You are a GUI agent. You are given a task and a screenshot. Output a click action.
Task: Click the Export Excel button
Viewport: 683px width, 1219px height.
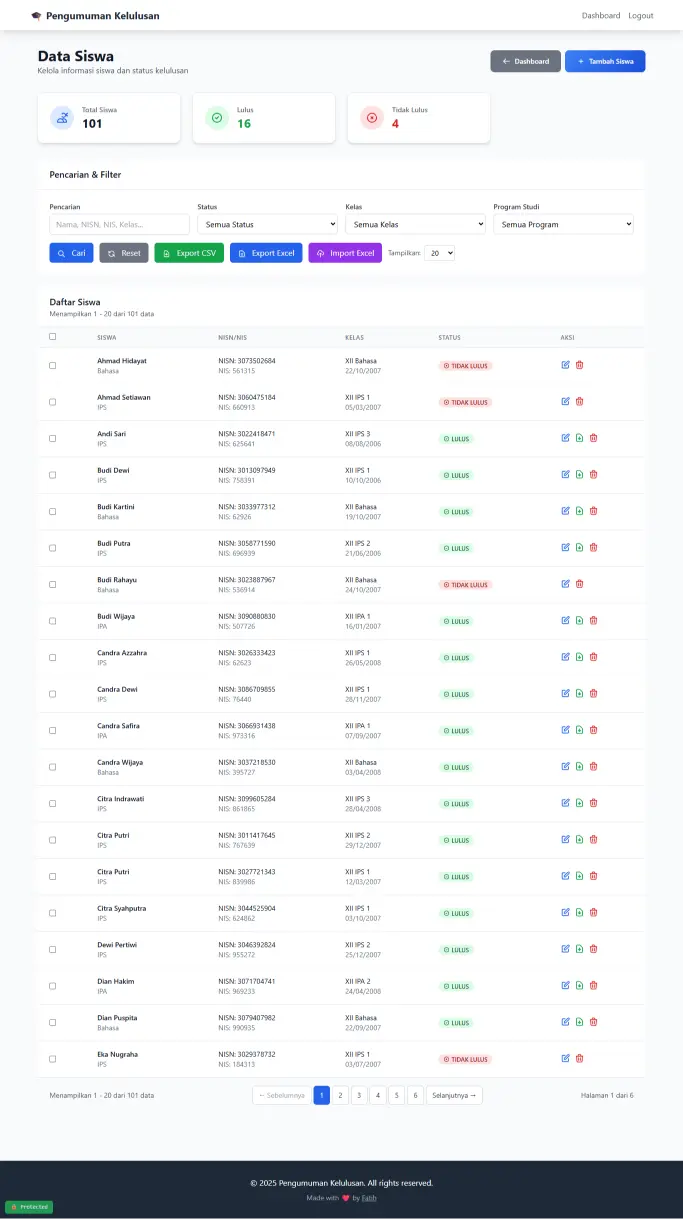click(x=266, y=253)
